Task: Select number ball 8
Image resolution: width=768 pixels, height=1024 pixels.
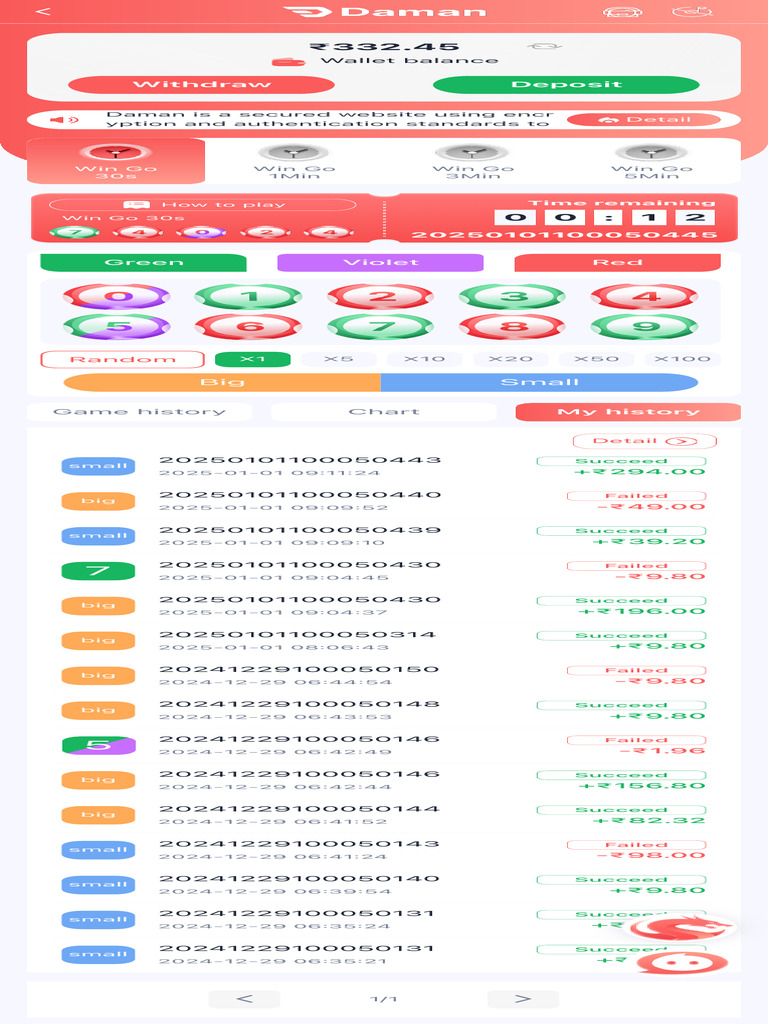Action: tap(513, 327)
